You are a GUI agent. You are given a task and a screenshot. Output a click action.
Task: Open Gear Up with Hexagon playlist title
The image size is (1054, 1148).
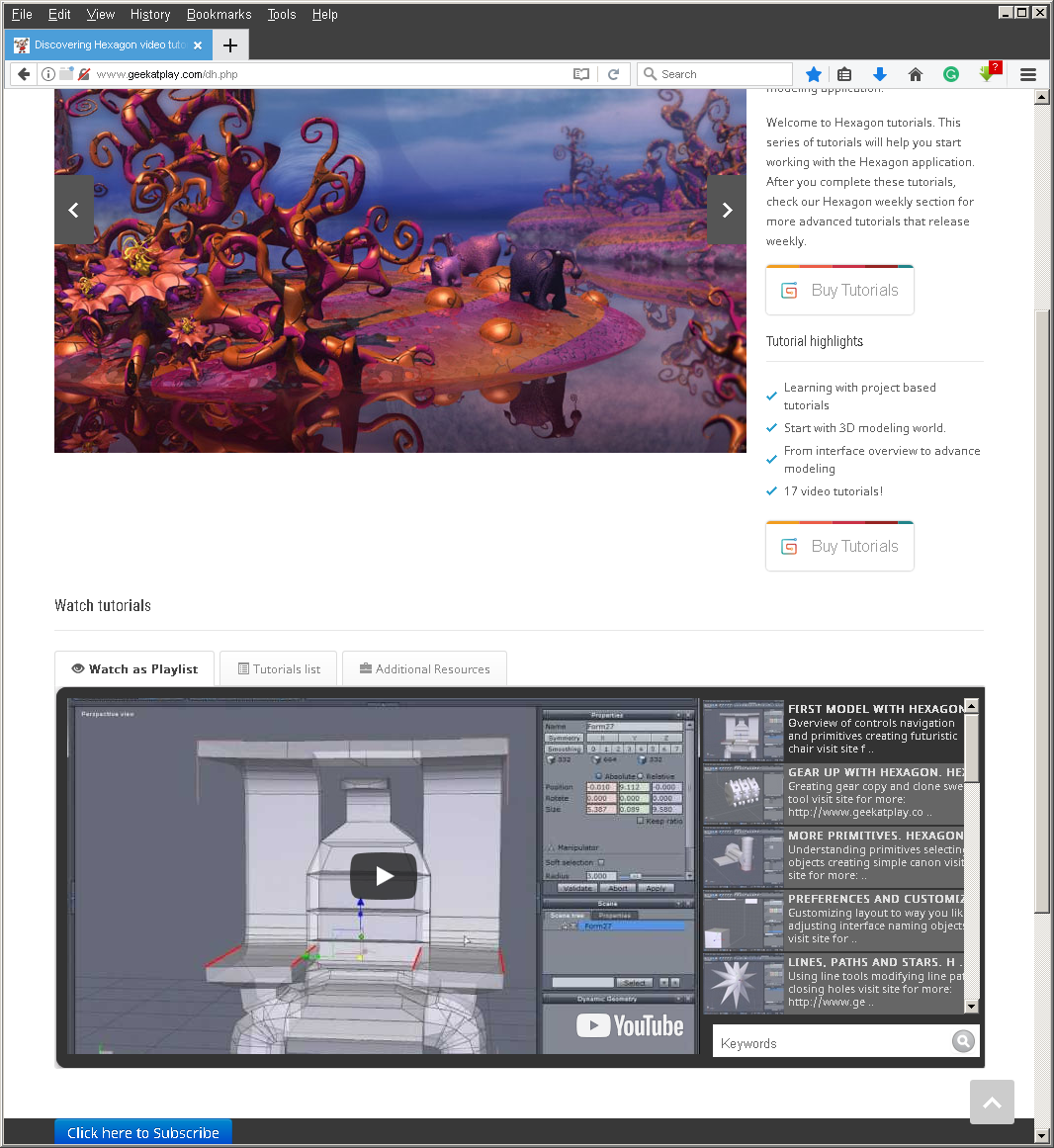coord(875,771)
